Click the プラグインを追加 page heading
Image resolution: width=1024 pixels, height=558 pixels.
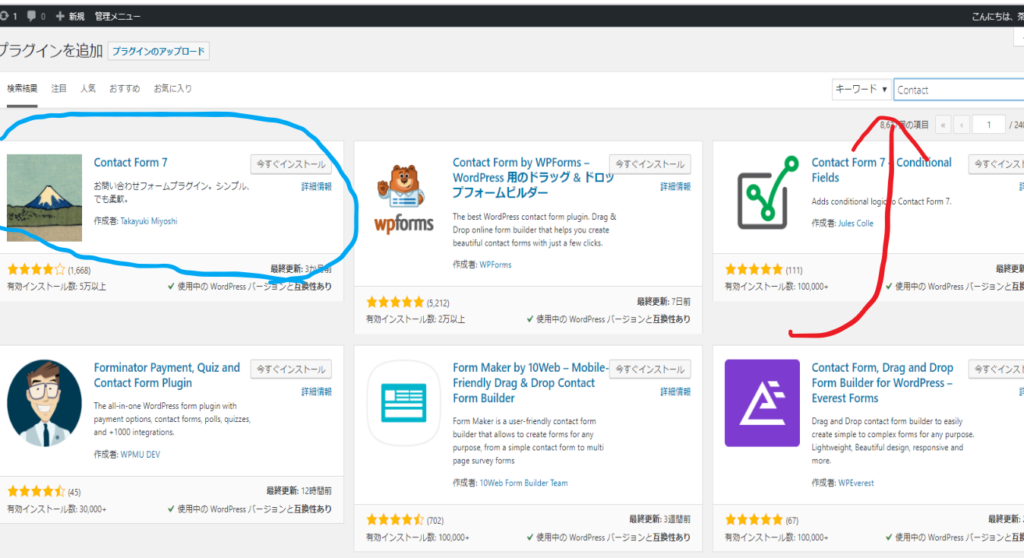pos(51,51)
